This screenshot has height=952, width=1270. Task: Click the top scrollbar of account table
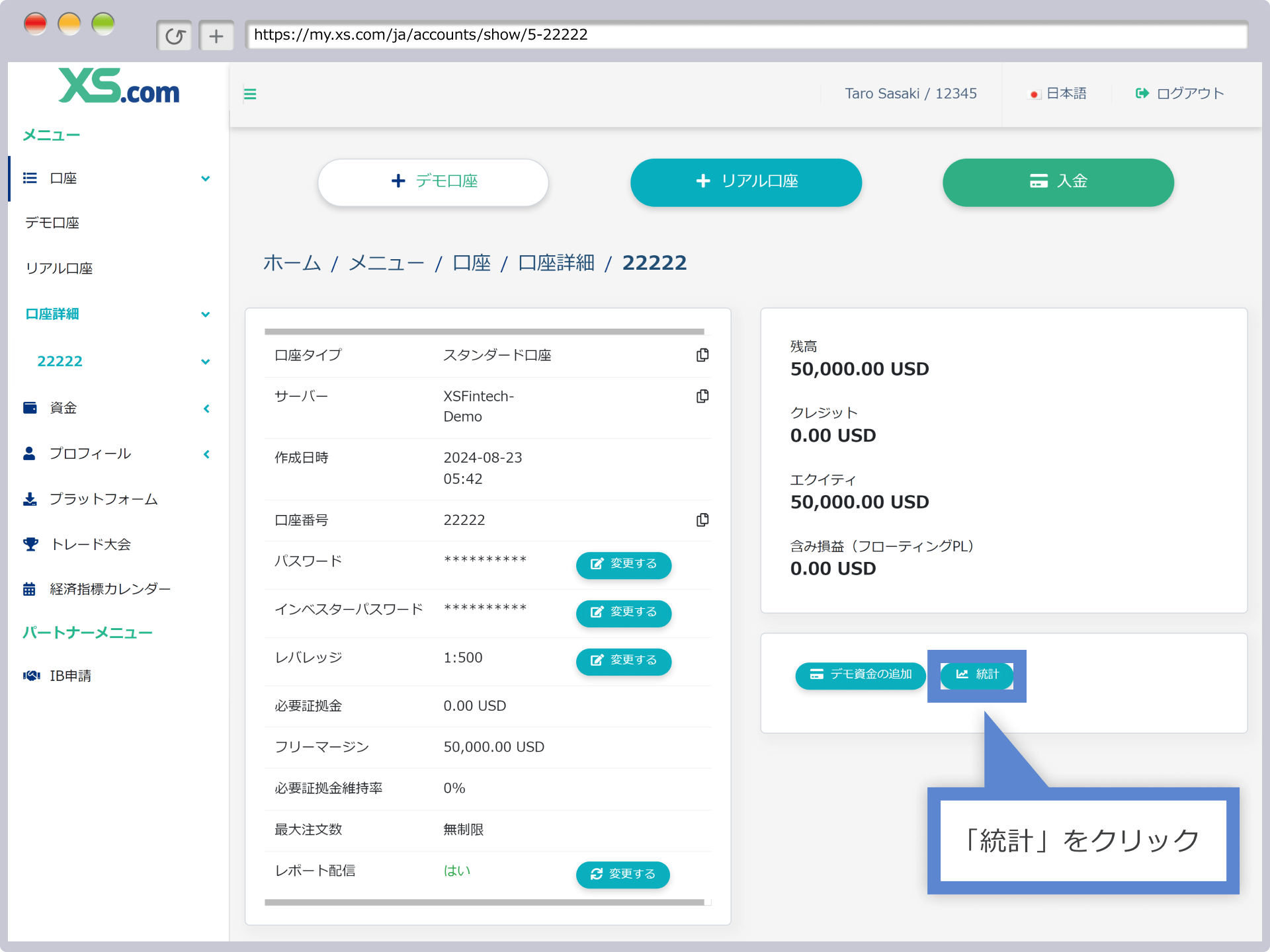[x=484, y=331]
